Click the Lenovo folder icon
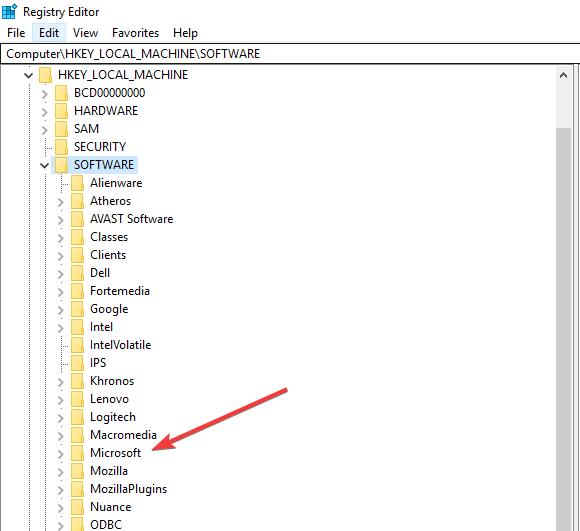Screen dimensions: 580x531 point(77,399)
